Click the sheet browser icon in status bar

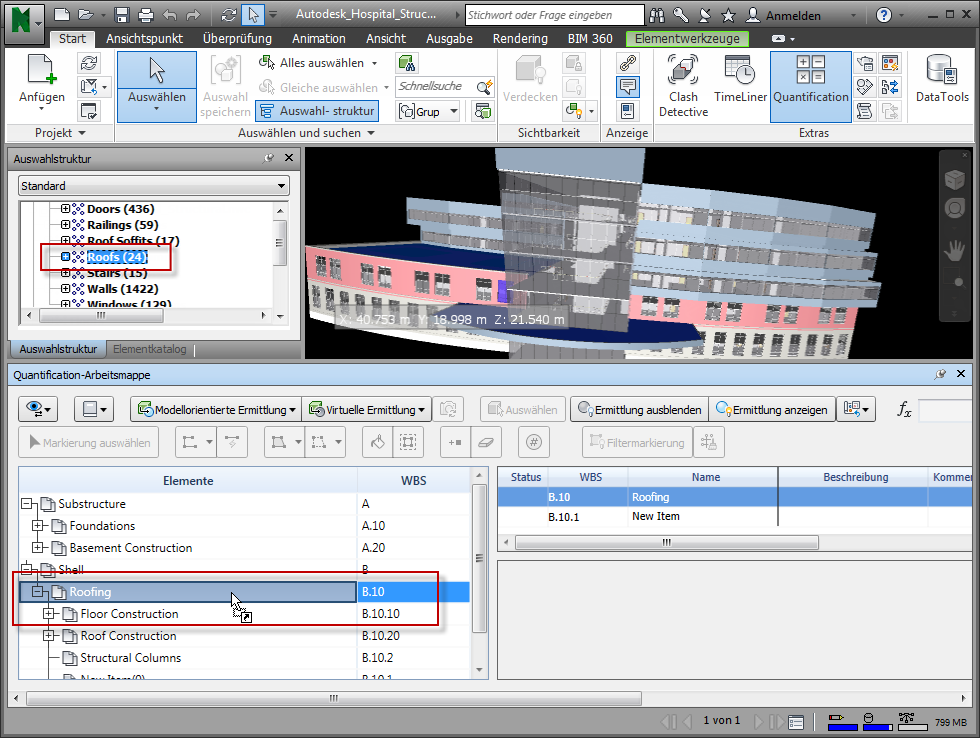tap(796, 722)
